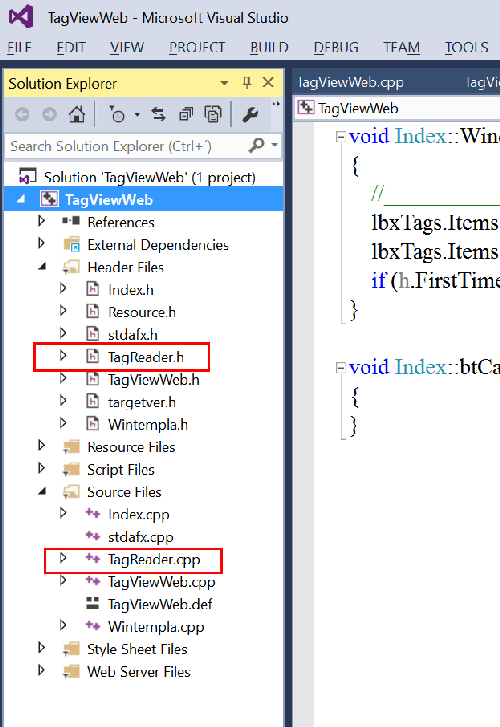This screenshot has height=727, width=500.
Task: Click the Pending Changes Filter clock icon
Action: pos(116,114)
